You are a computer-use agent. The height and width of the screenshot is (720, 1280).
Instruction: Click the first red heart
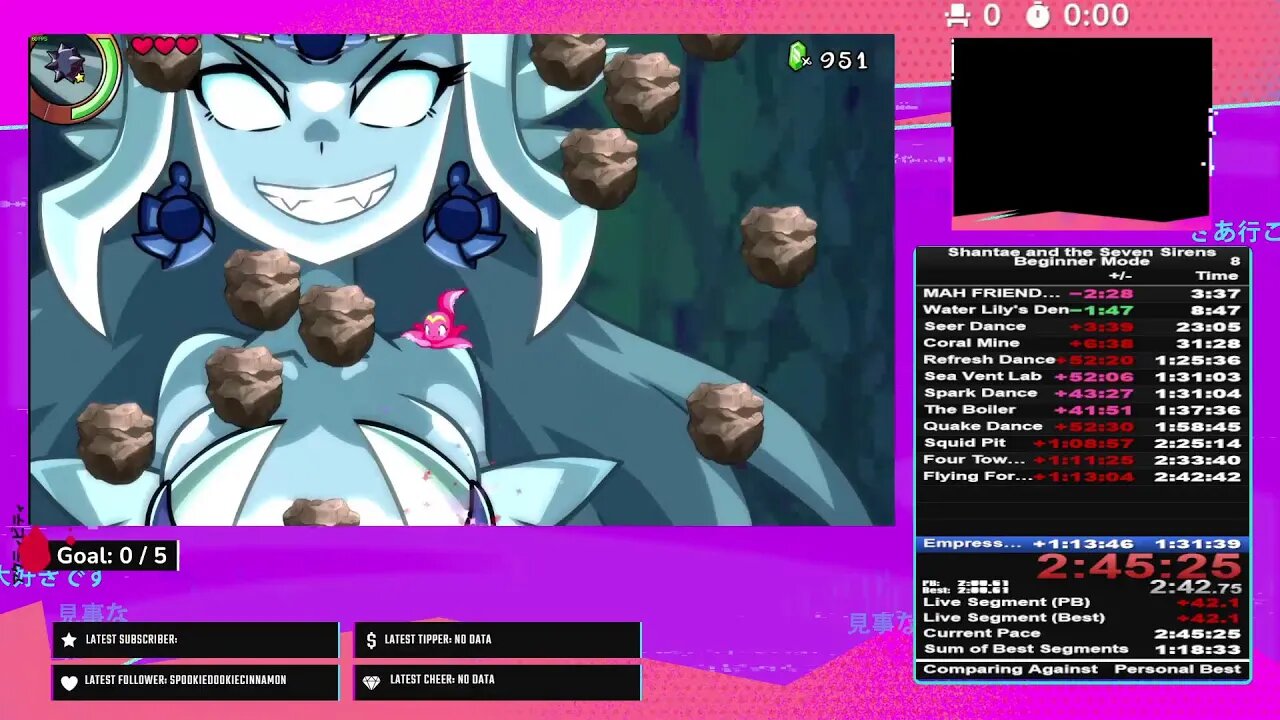pyautogui.click(x=142, y=45)
